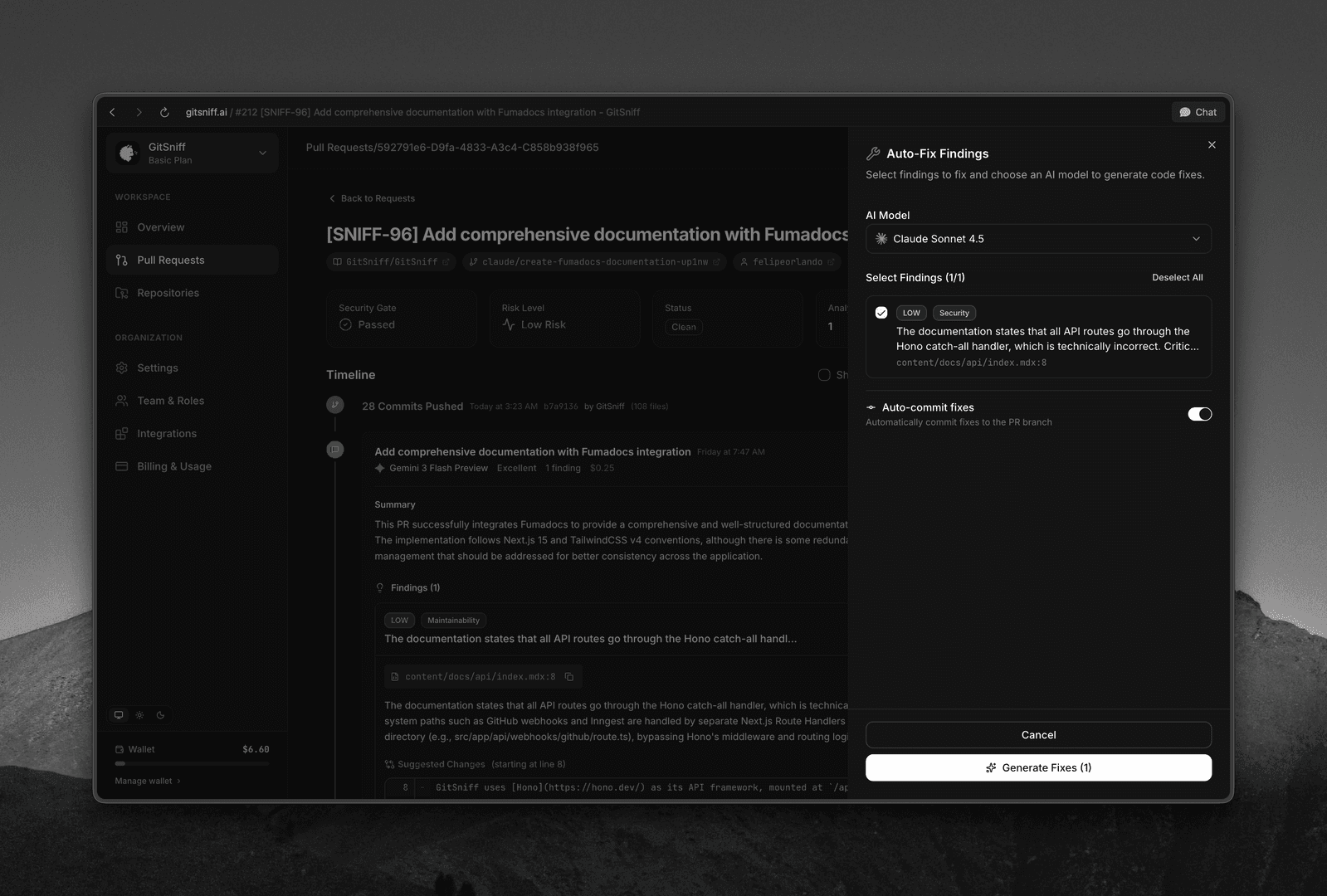Screen dimensions: 1327x896
Task: Open Team & Roles in the sidebar
Action: [x=193, y=401]
